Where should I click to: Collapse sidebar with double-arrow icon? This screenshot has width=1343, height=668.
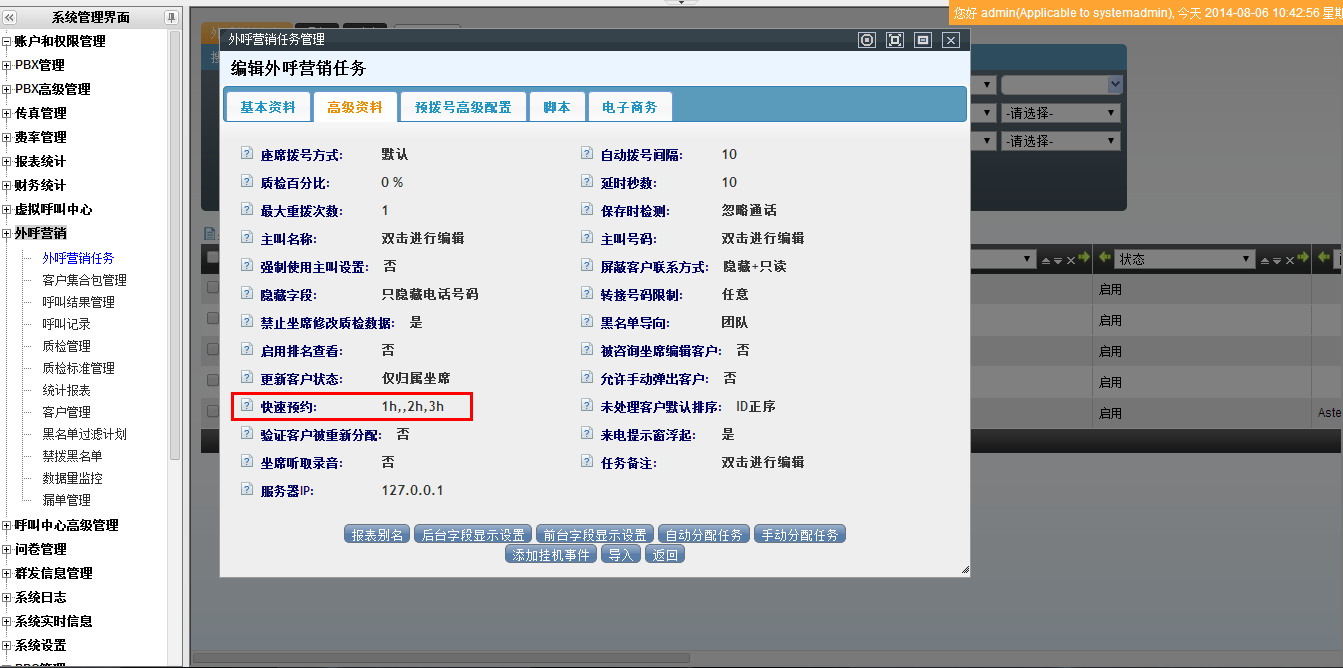(10, 17)
